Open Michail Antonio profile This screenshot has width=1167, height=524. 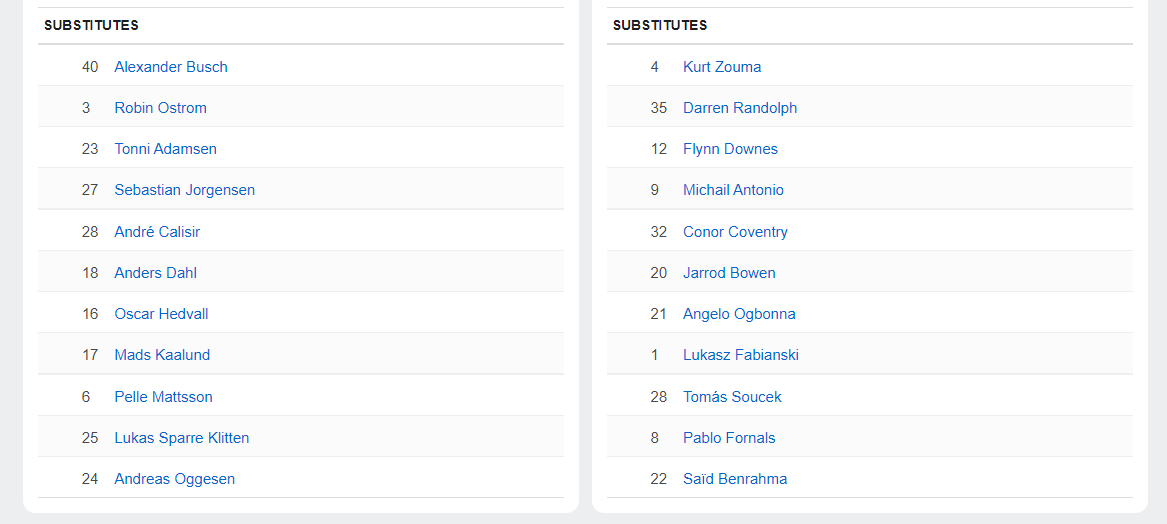pyautogui.click(x=733, y=190)
